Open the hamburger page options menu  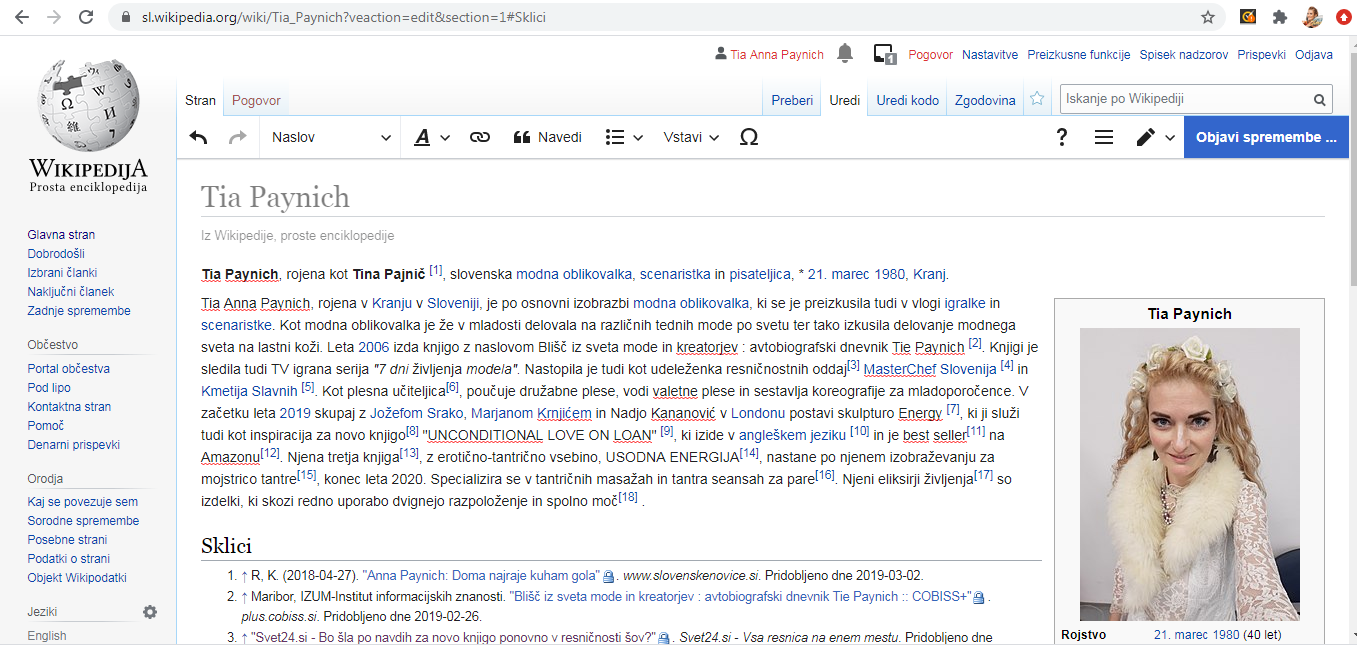(x=1103, y=137)
